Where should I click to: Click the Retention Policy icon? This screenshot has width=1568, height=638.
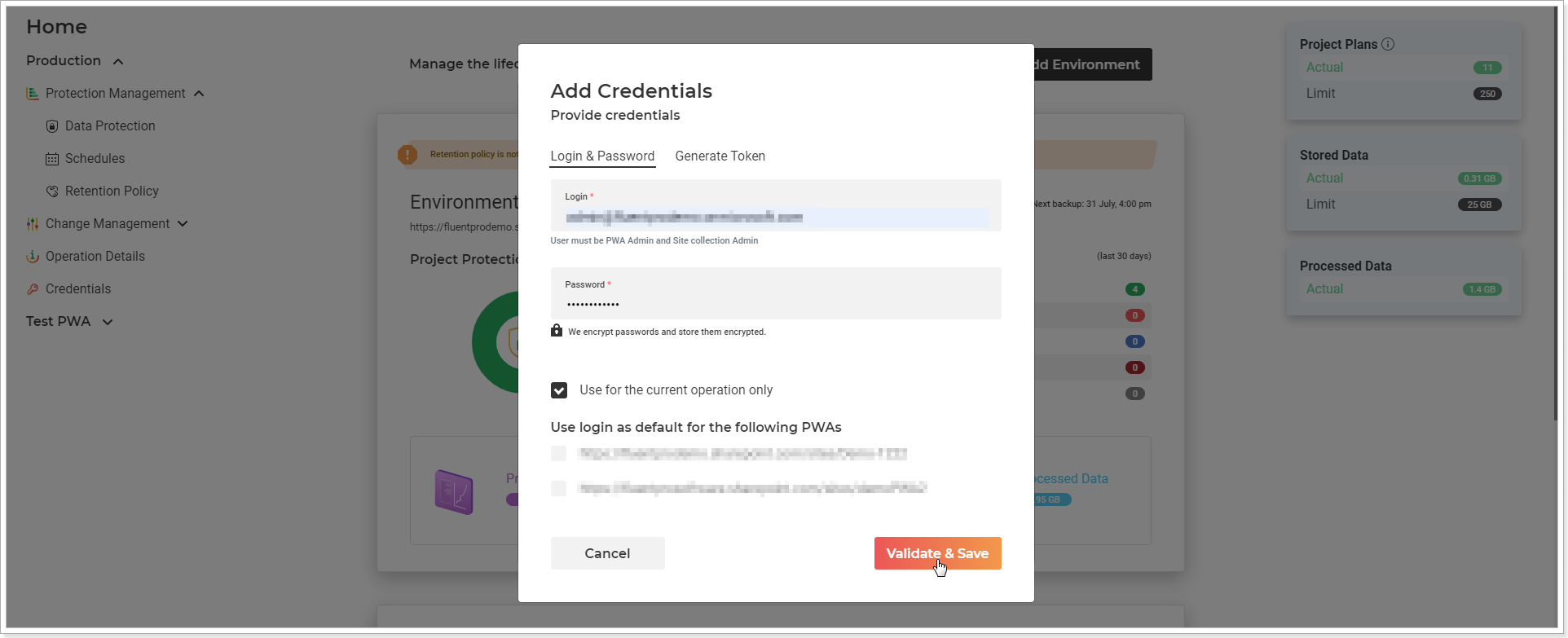pyautogui.click(x=52, y=191)
